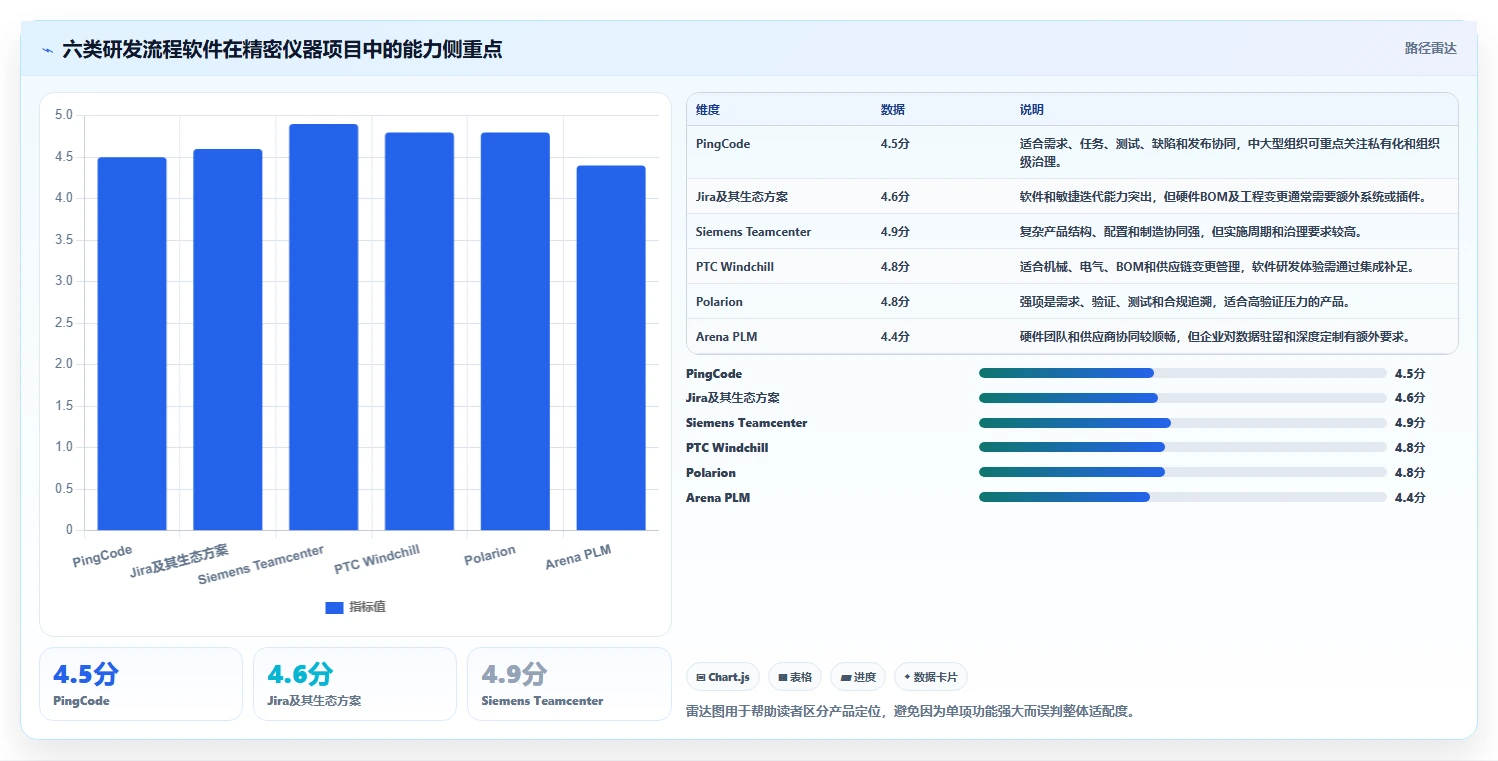Click the PTC Windchill progress bar
The width and height of the screenshot is (1498, 761).
coord(1183,448)
